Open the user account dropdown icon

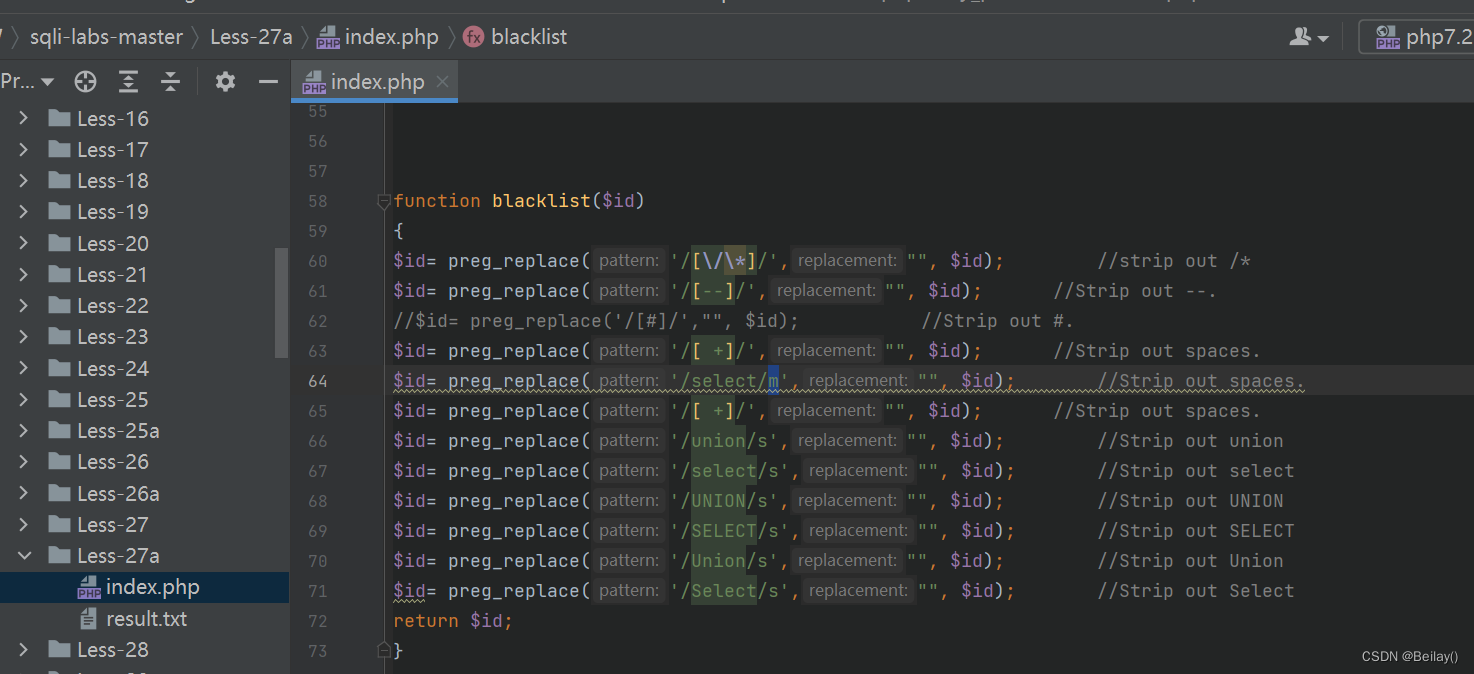(x=1309, y=37)
